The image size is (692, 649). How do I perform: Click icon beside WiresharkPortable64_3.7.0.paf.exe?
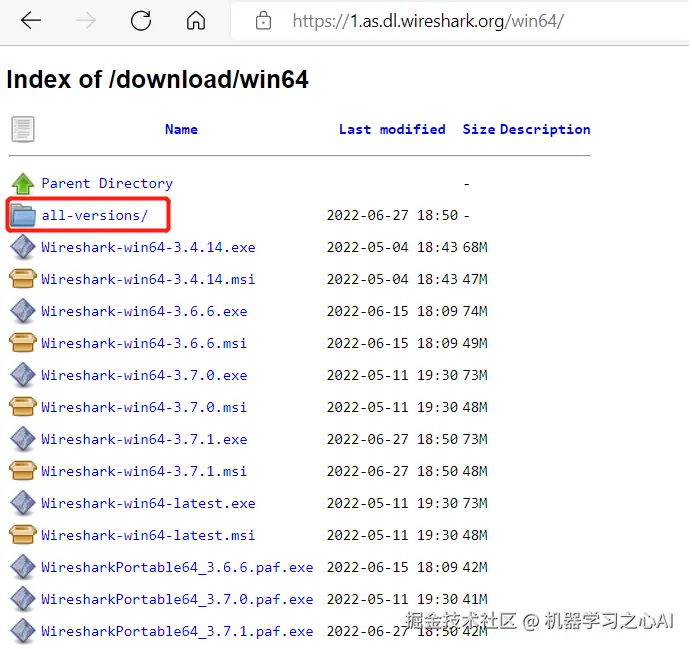(x=23, y=599)
